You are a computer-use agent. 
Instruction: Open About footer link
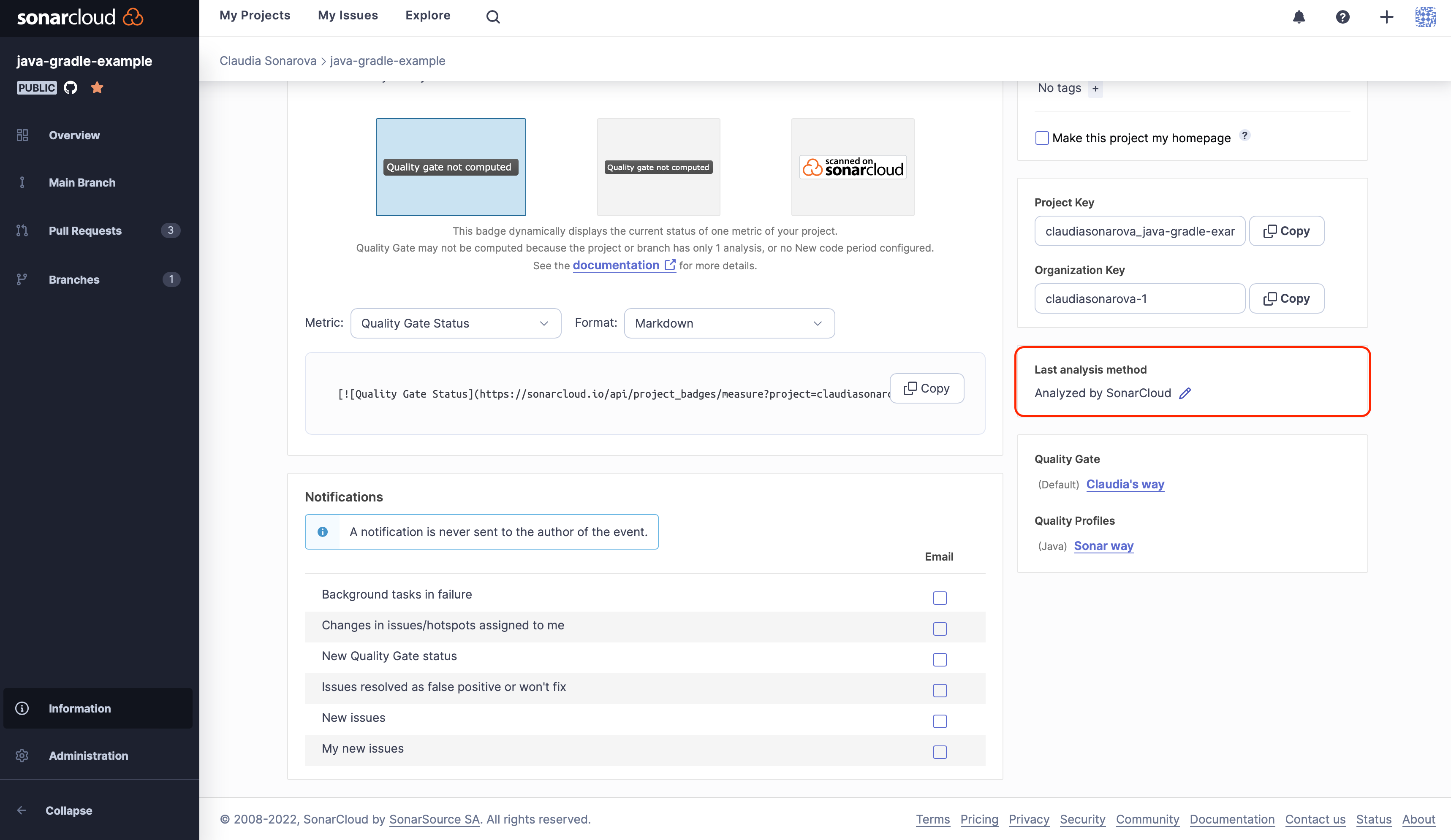(1419, 819)
